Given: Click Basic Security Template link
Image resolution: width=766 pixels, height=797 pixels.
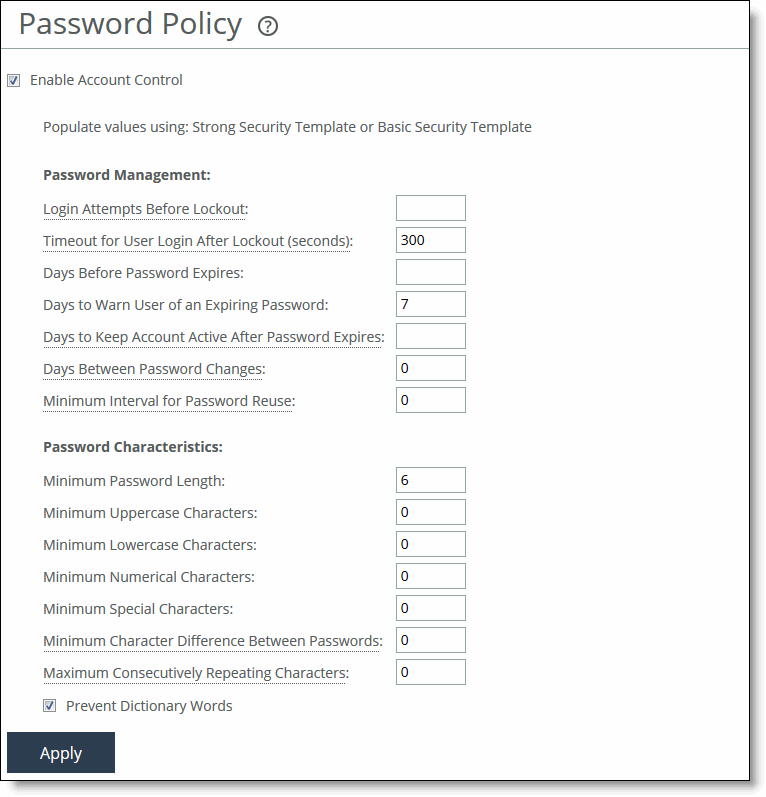Looking at the screenshot, I should [454, 127].
